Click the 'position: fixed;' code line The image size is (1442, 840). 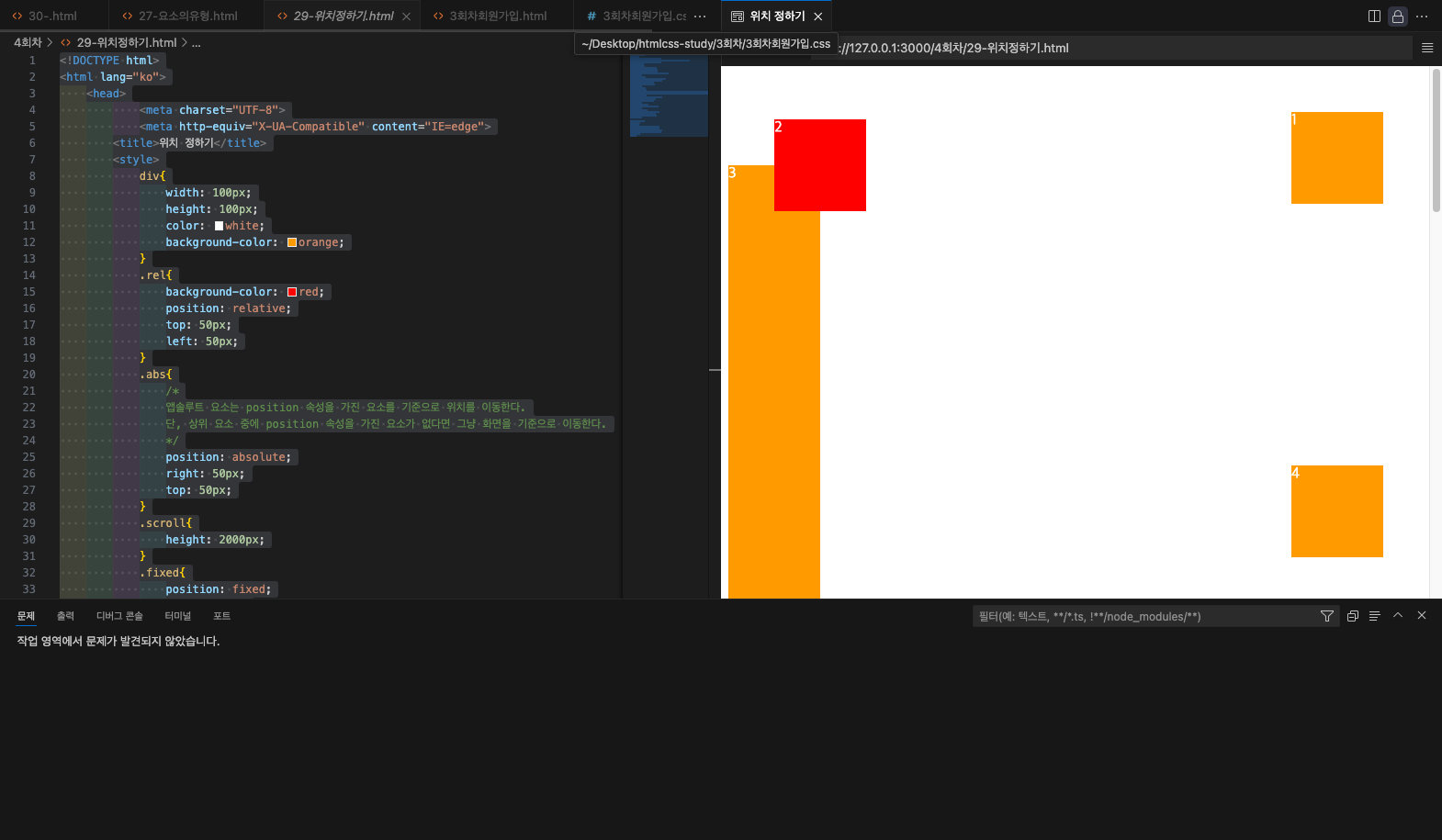coord(219,589)
